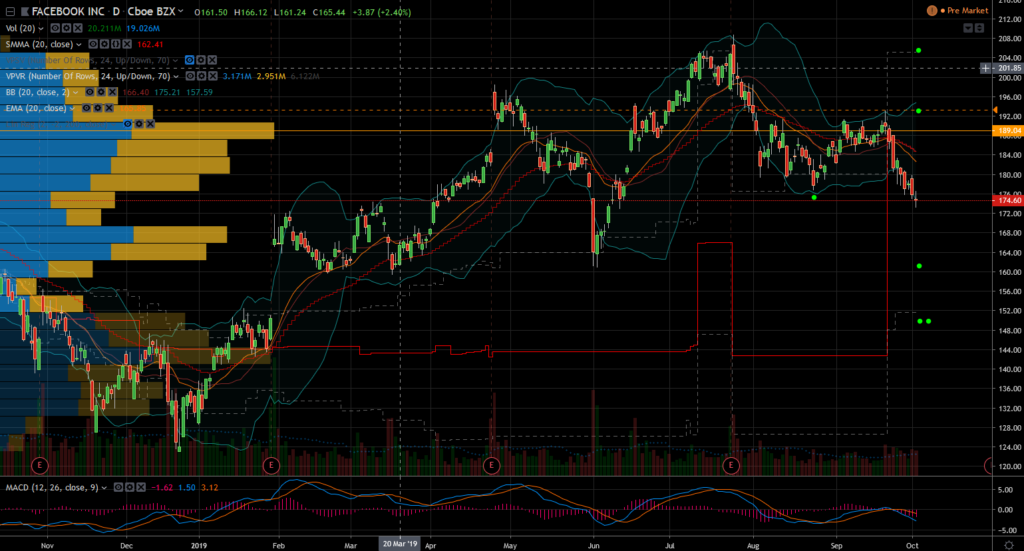The image size is (1024, 551).
Task: Expand the Vol (20) indicator menu arrow
Action: (x=40, y=29)
